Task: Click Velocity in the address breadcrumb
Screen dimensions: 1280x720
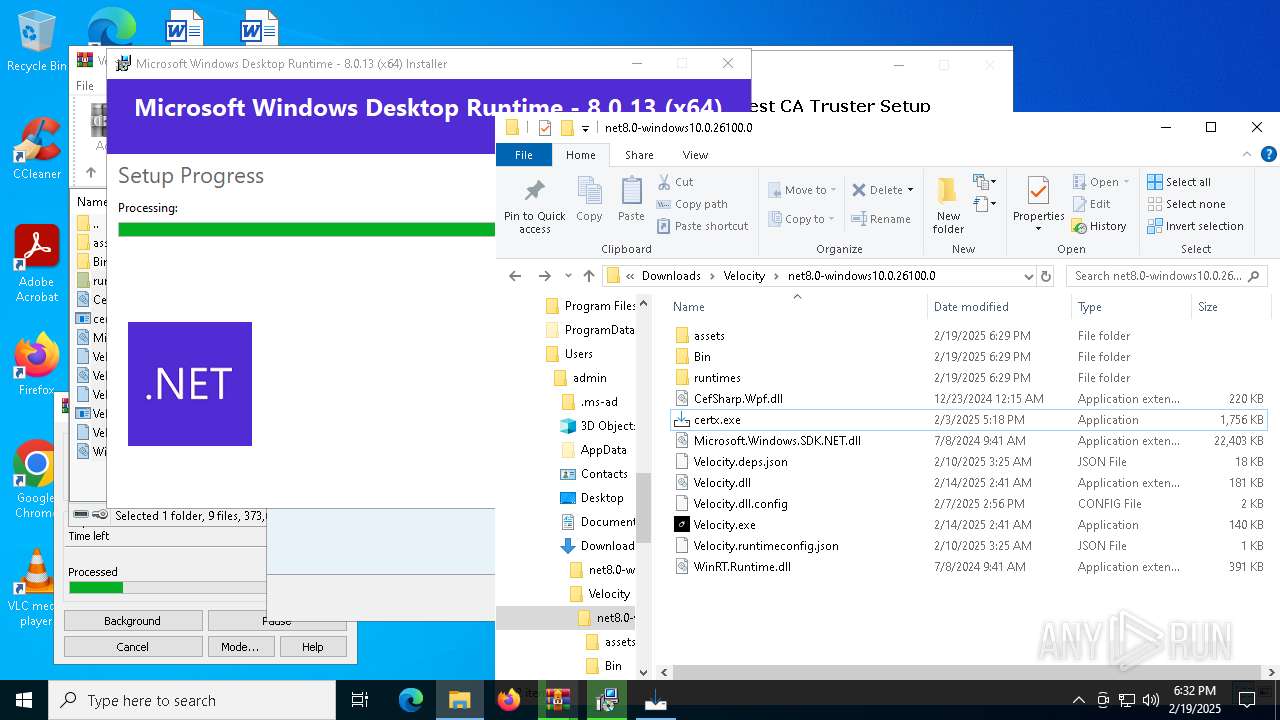Action: pos(743,276)
